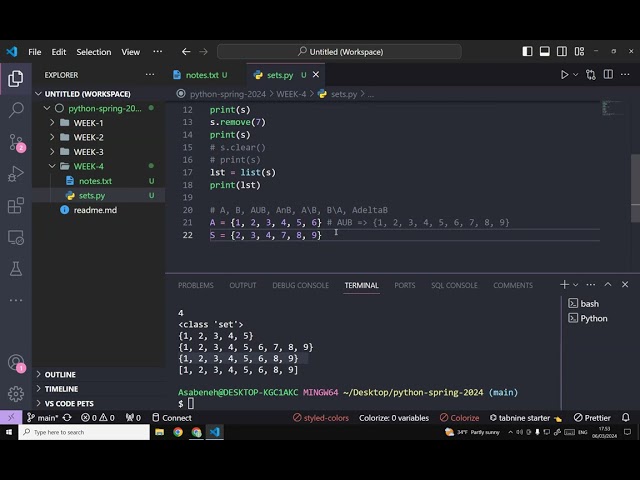Image resolution: width=640 pixels, height=480 pixels.
Task: Close the sets.py tab
Action: 316,74
